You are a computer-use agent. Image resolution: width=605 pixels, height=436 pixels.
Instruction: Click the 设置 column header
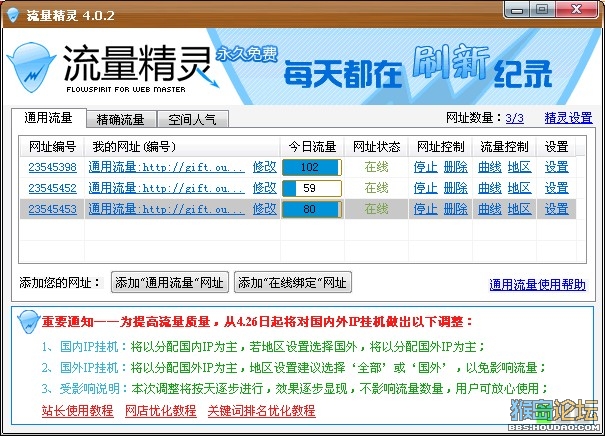click(556, 147)
